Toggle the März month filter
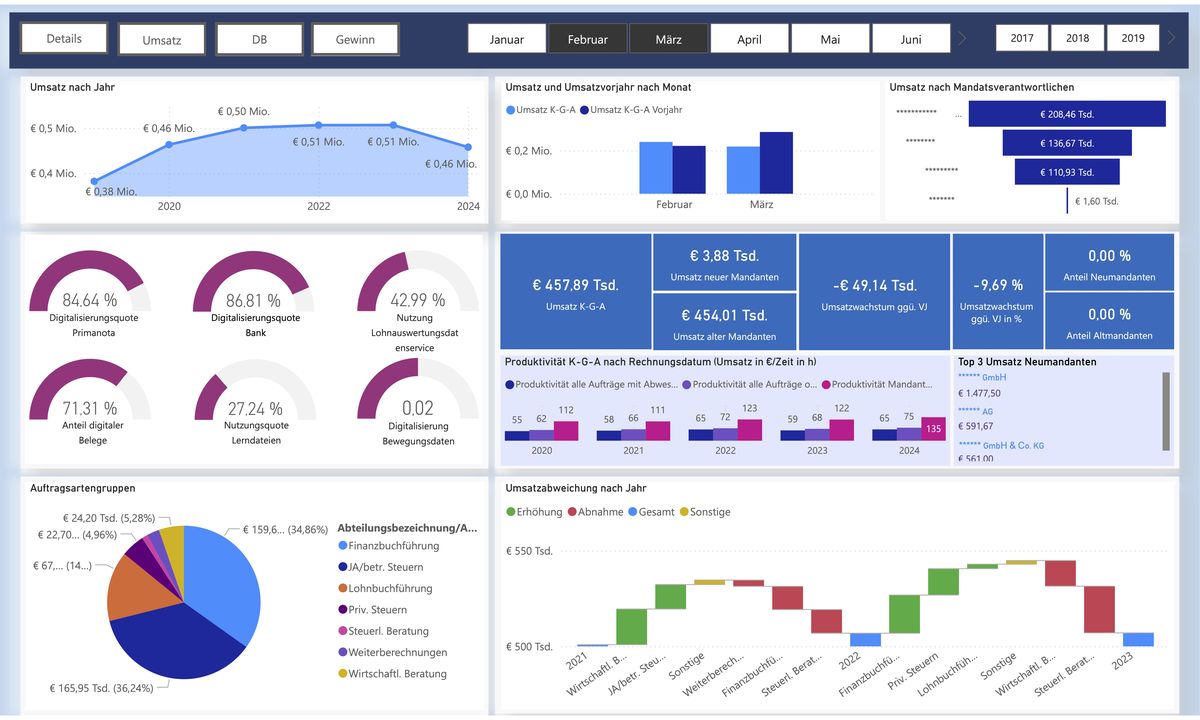This screenshot has width=1200, height=720. point(668,39)
